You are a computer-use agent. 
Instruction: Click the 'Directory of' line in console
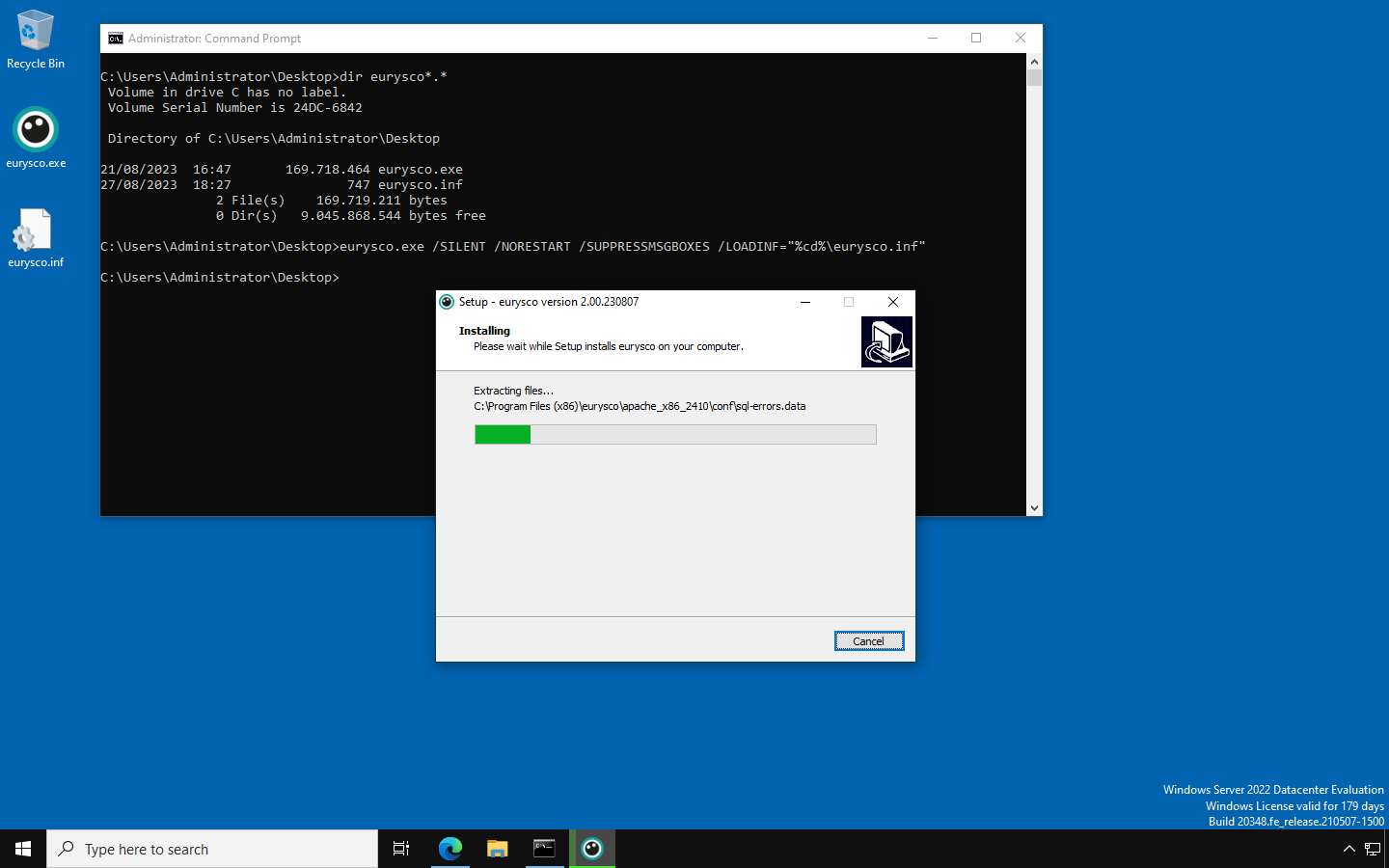pyautogui.click(x=274, y=139)
